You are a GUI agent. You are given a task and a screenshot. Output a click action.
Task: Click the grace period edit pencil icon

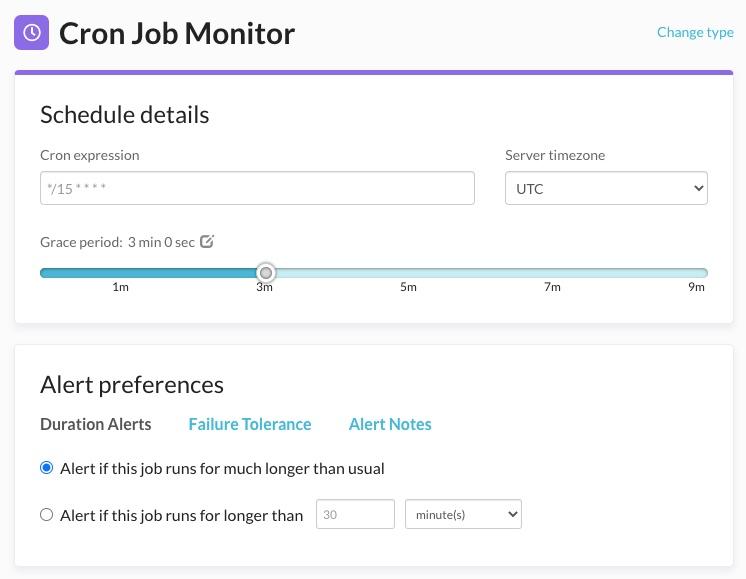pyautogui.click(x=207, y=241)
